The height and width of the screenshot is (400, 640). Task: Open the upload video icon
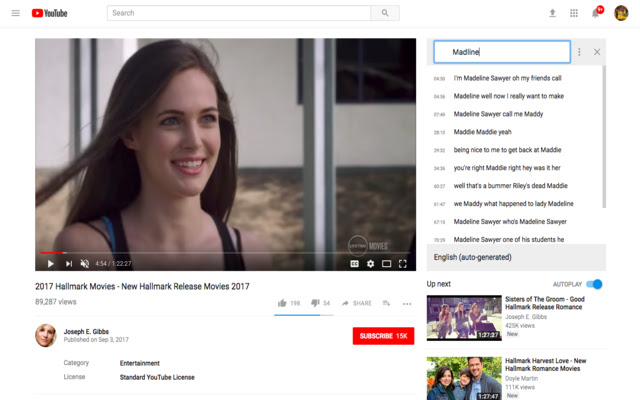(552, 13)
